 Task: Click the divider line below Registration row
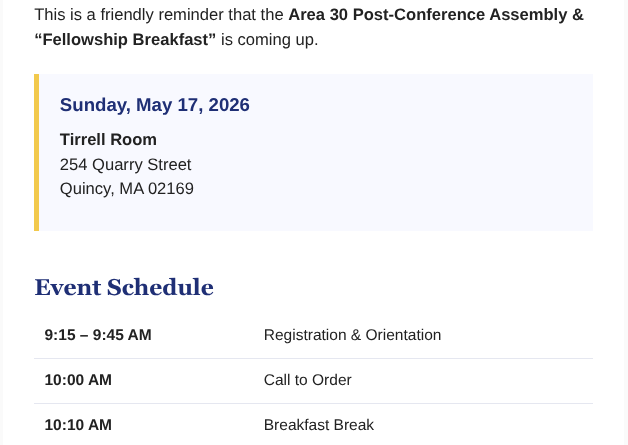click(314, 358)
